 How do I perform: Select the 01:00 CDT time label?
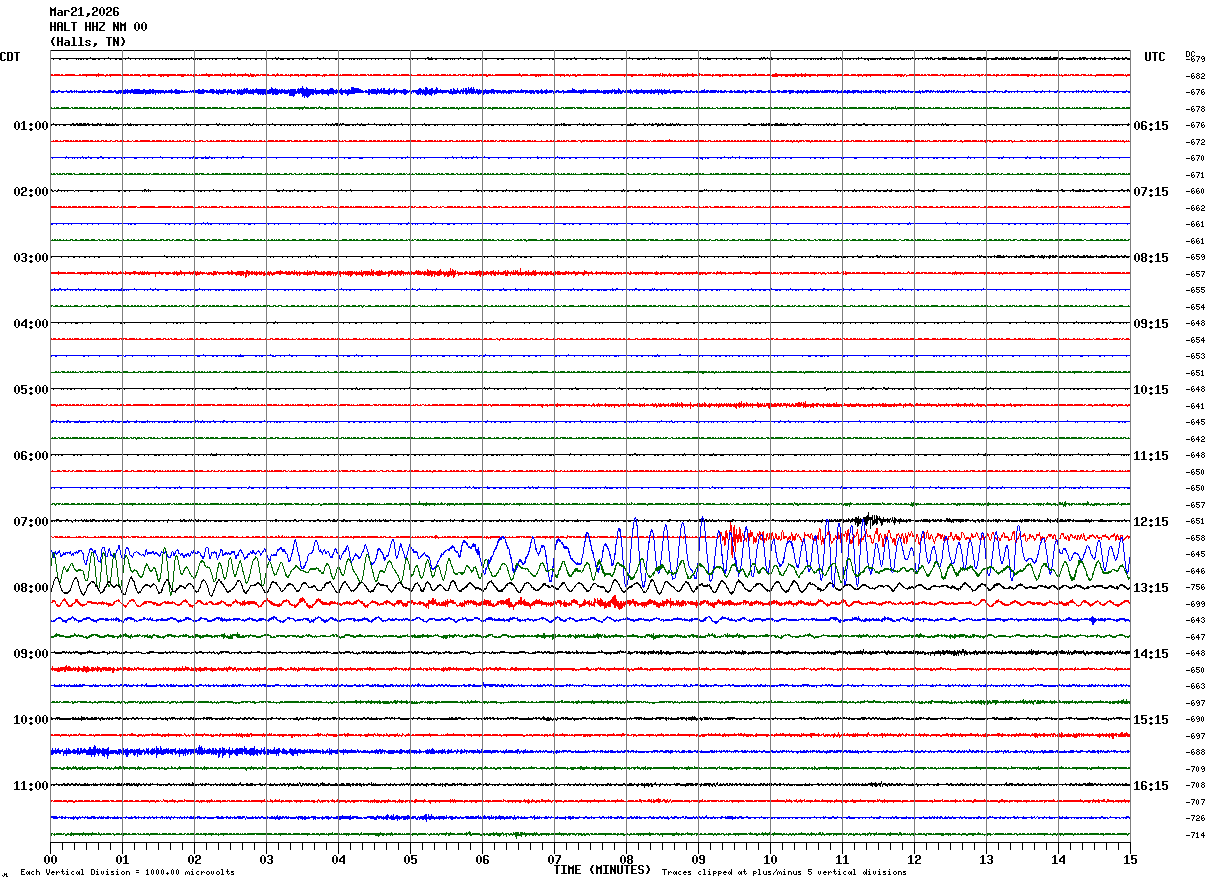point(30,126)
